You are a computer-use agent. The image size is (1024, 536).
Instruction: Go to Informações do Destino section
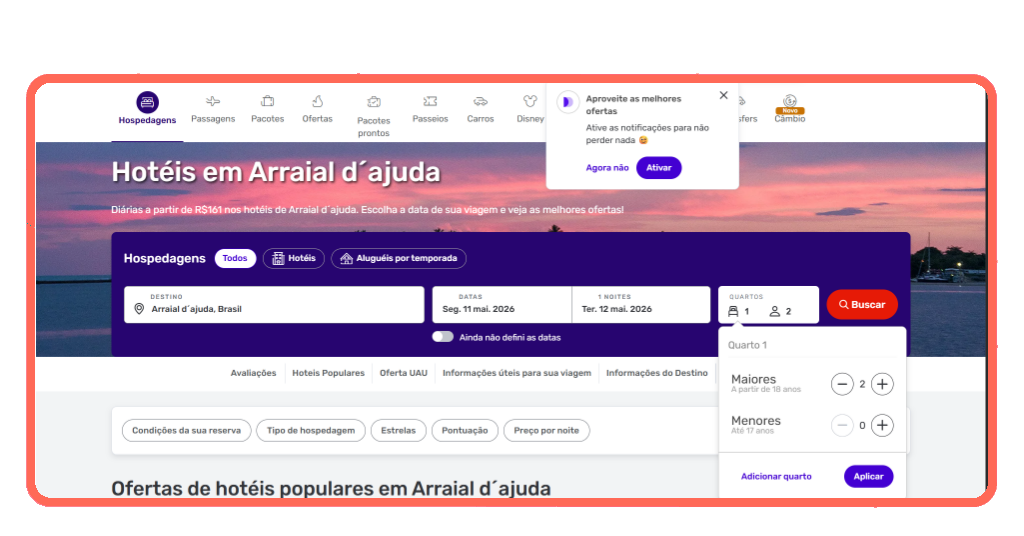pos(657,373)
